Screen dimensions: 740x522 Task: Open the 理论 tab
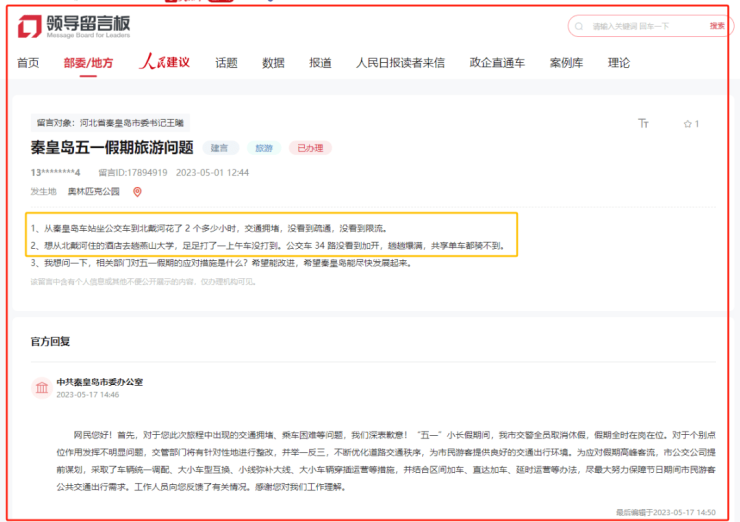(x=619, y=63)
